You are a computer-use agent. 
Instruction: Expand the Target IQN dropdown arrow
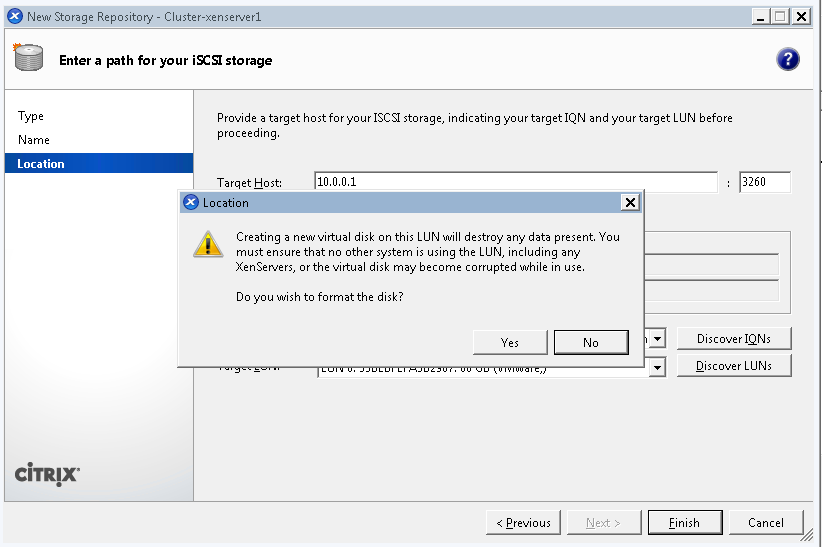click(x=657, y=339)
